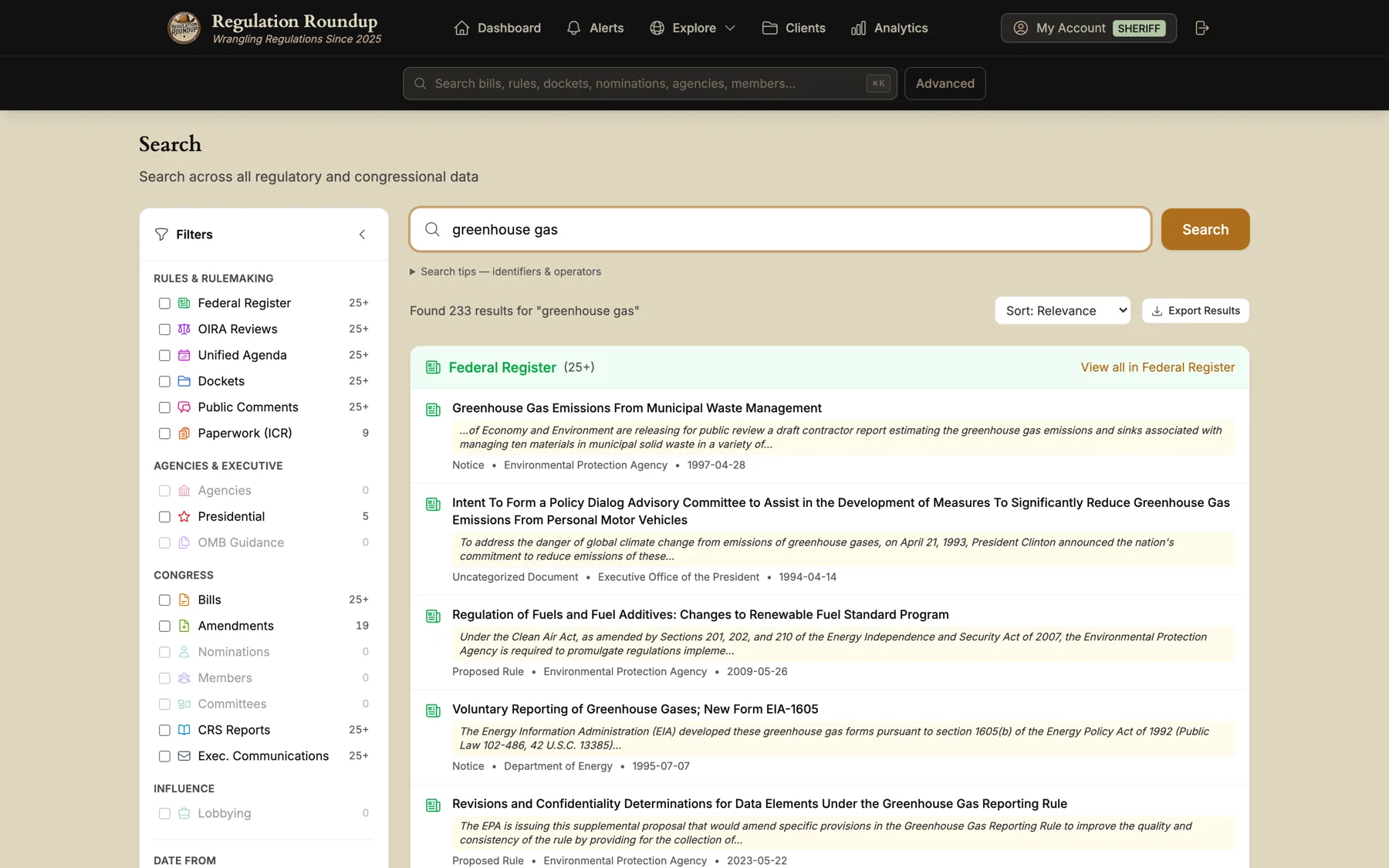The image size is (1389, 868).
Task: Collapse the Filters panel with the chevron
Action: [x=362, y=235]
